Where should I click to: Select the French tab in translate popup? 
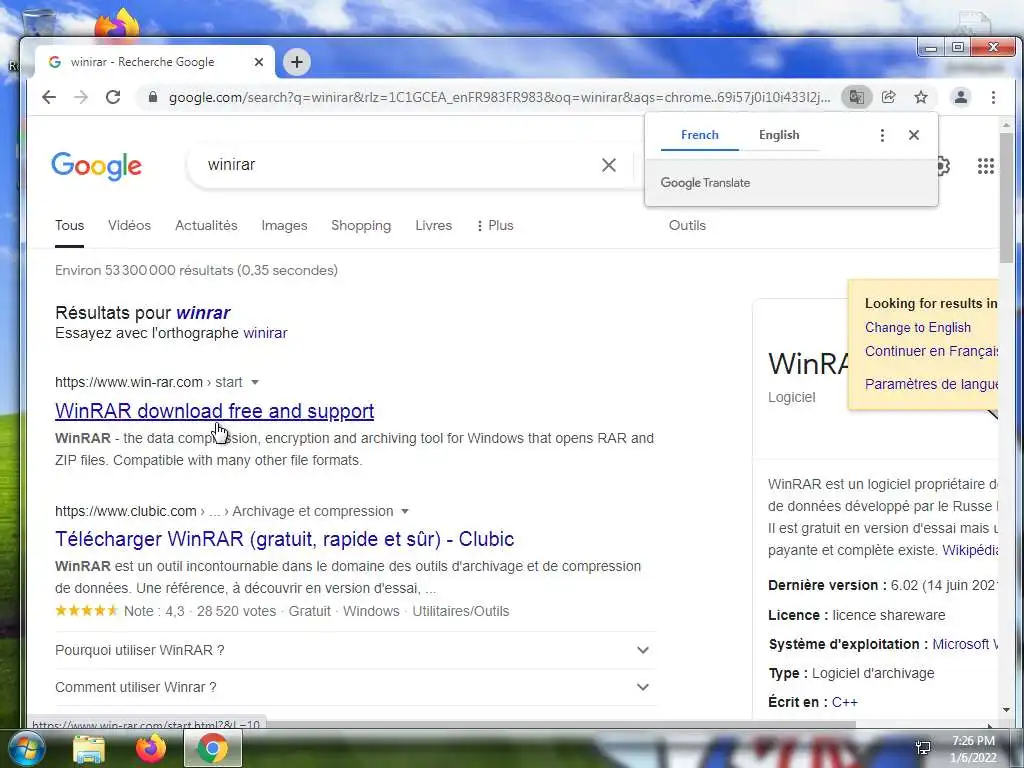tap(699, 135)
